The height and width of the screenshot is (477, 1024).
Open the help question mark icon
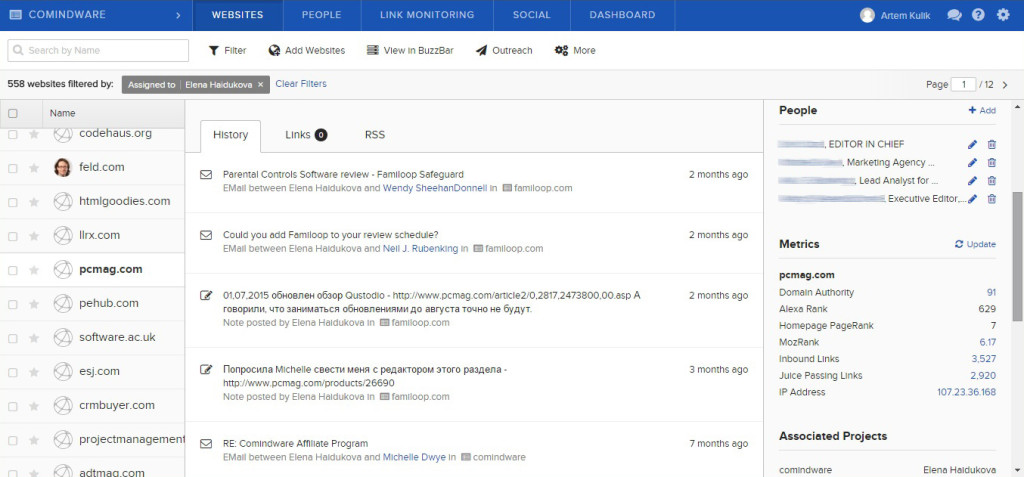pyautogui.click(x=978, y=15)
